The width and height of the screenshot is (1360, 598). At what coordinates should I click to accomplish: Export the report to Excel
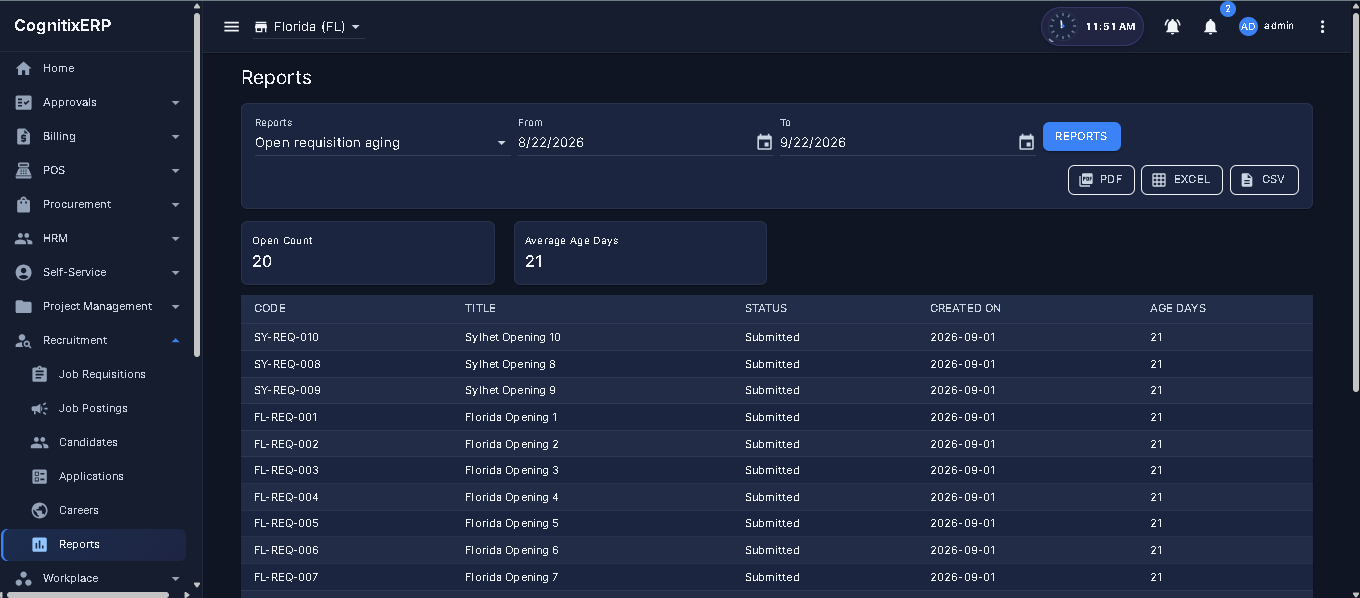(1181, 180)
